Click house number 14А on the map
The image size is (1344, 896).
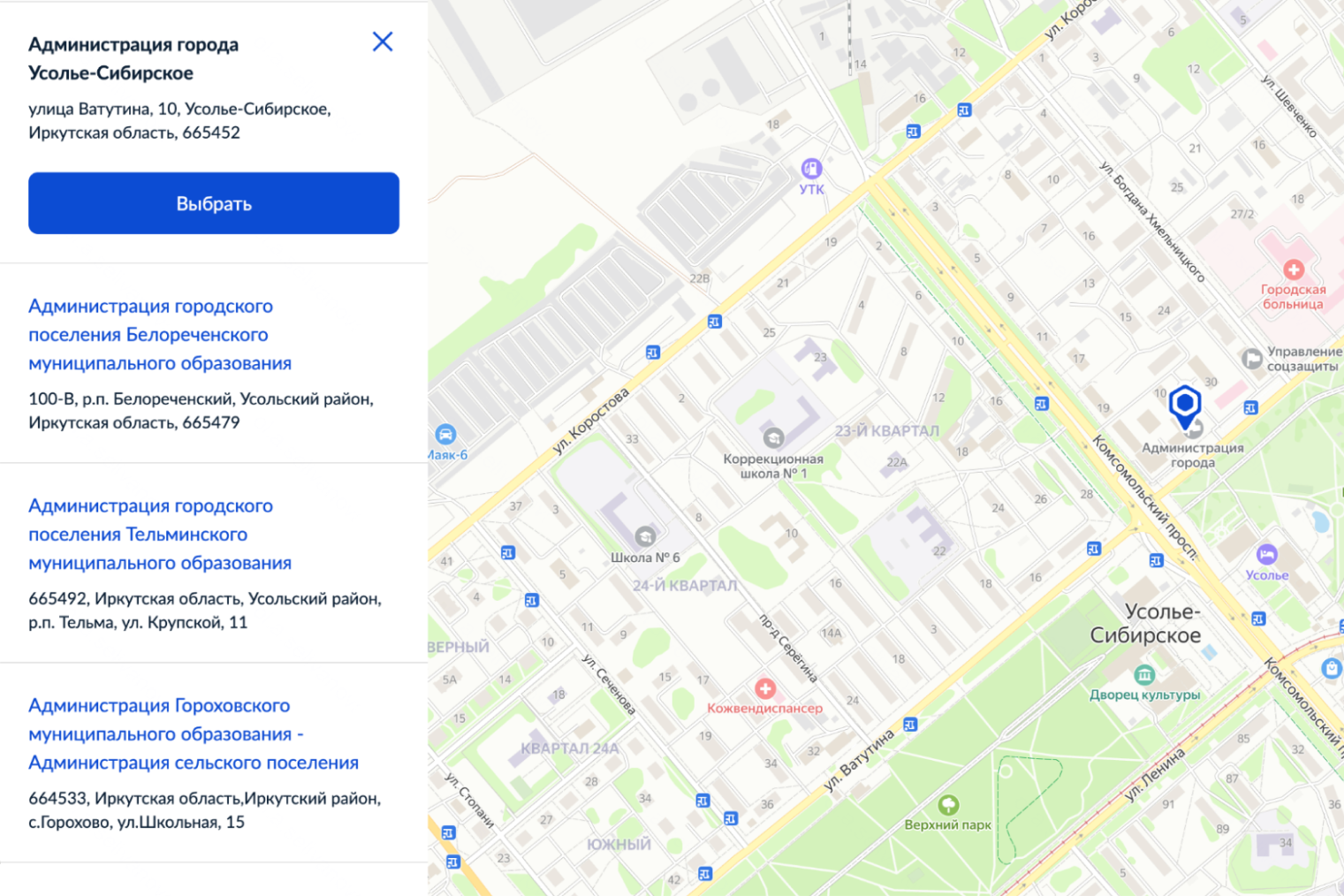coord(831,633)
